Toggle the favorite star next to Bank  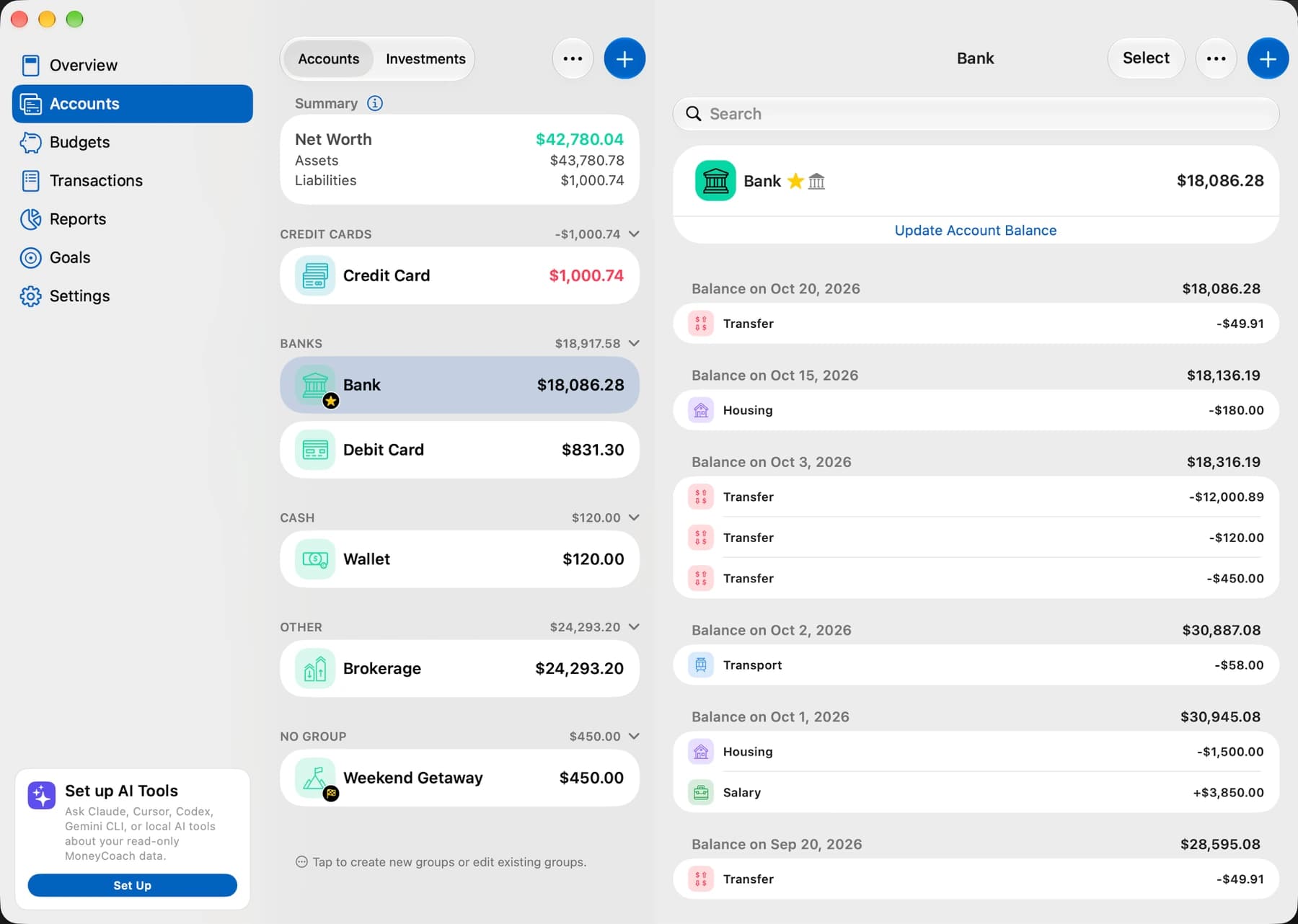(795, 181)
